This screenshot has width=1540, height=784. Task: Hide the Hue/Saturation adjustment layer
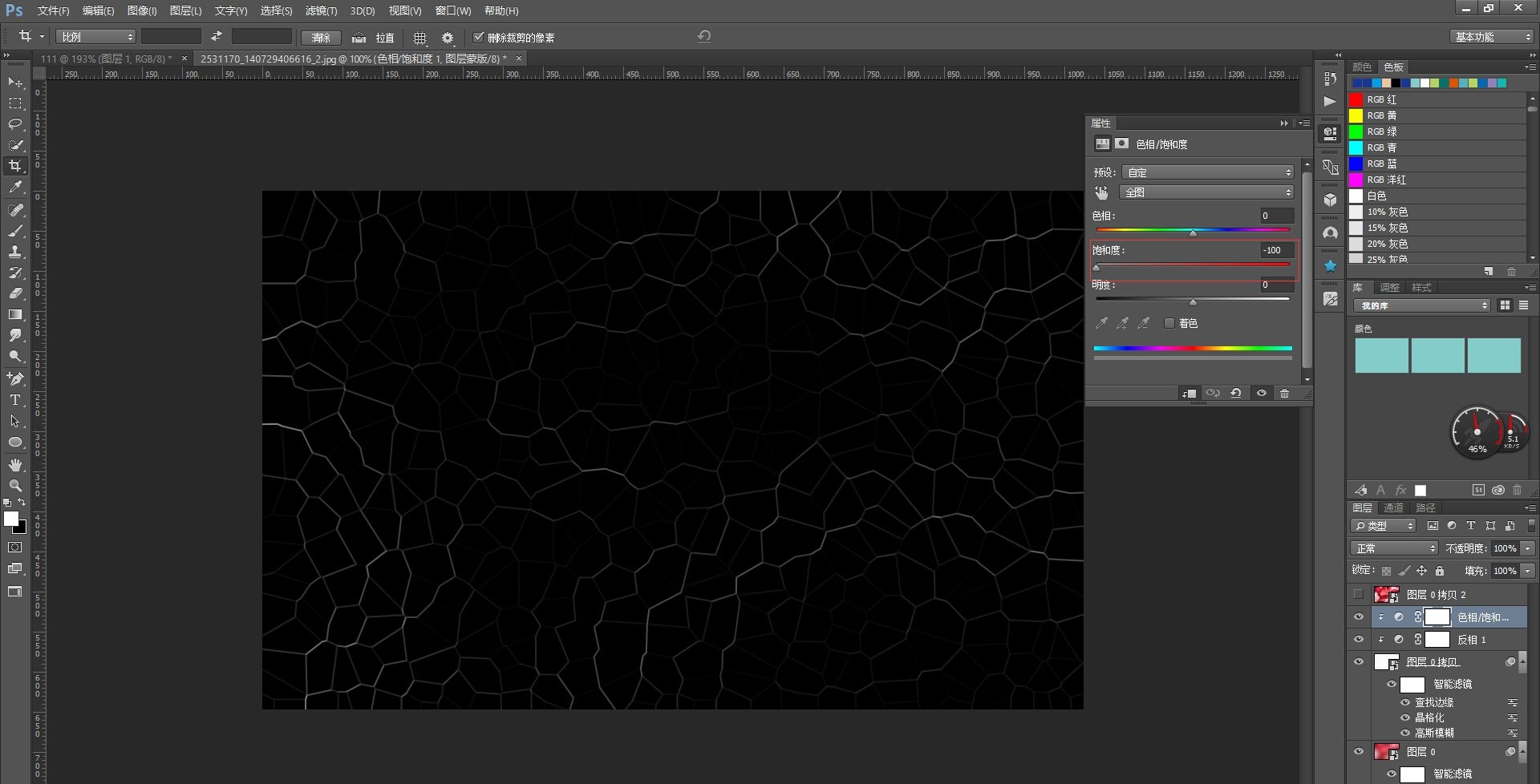[1358, 616]
